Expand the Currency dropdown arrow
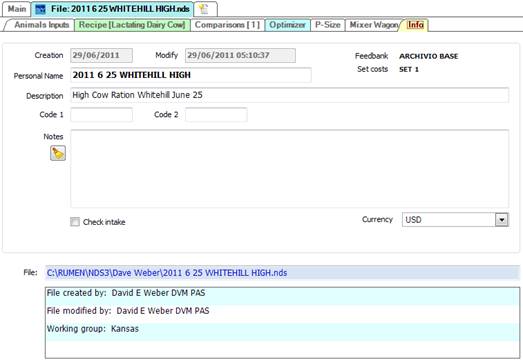Image resolution: width=523 pixels, height=362 pixels. click(502, 220)
